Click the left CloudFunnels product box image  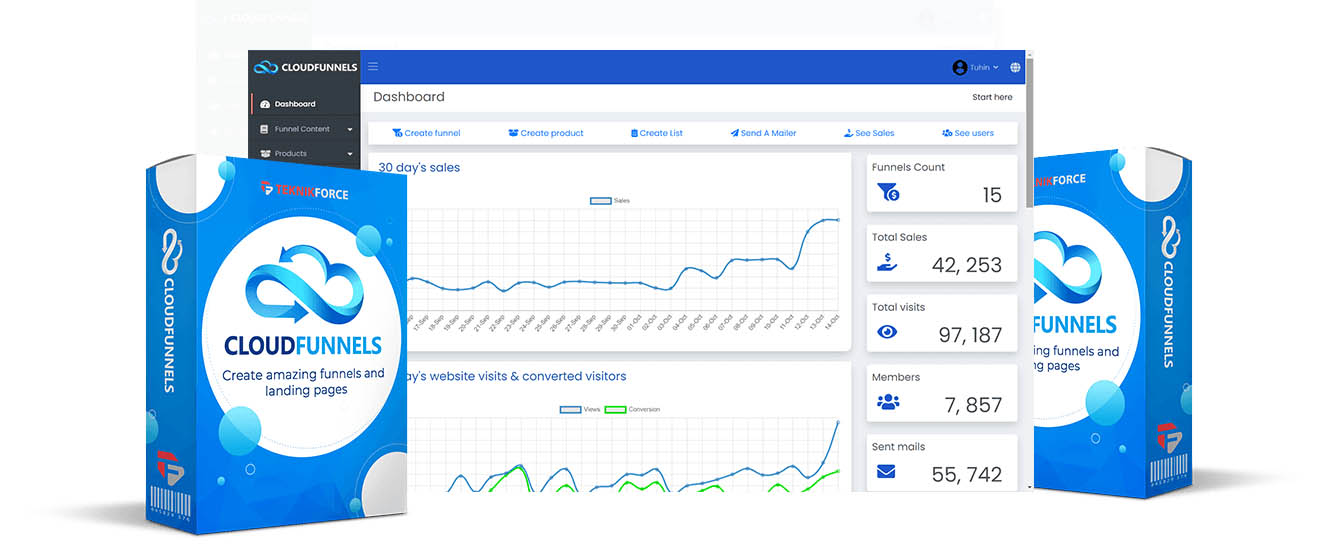(277, 345)
